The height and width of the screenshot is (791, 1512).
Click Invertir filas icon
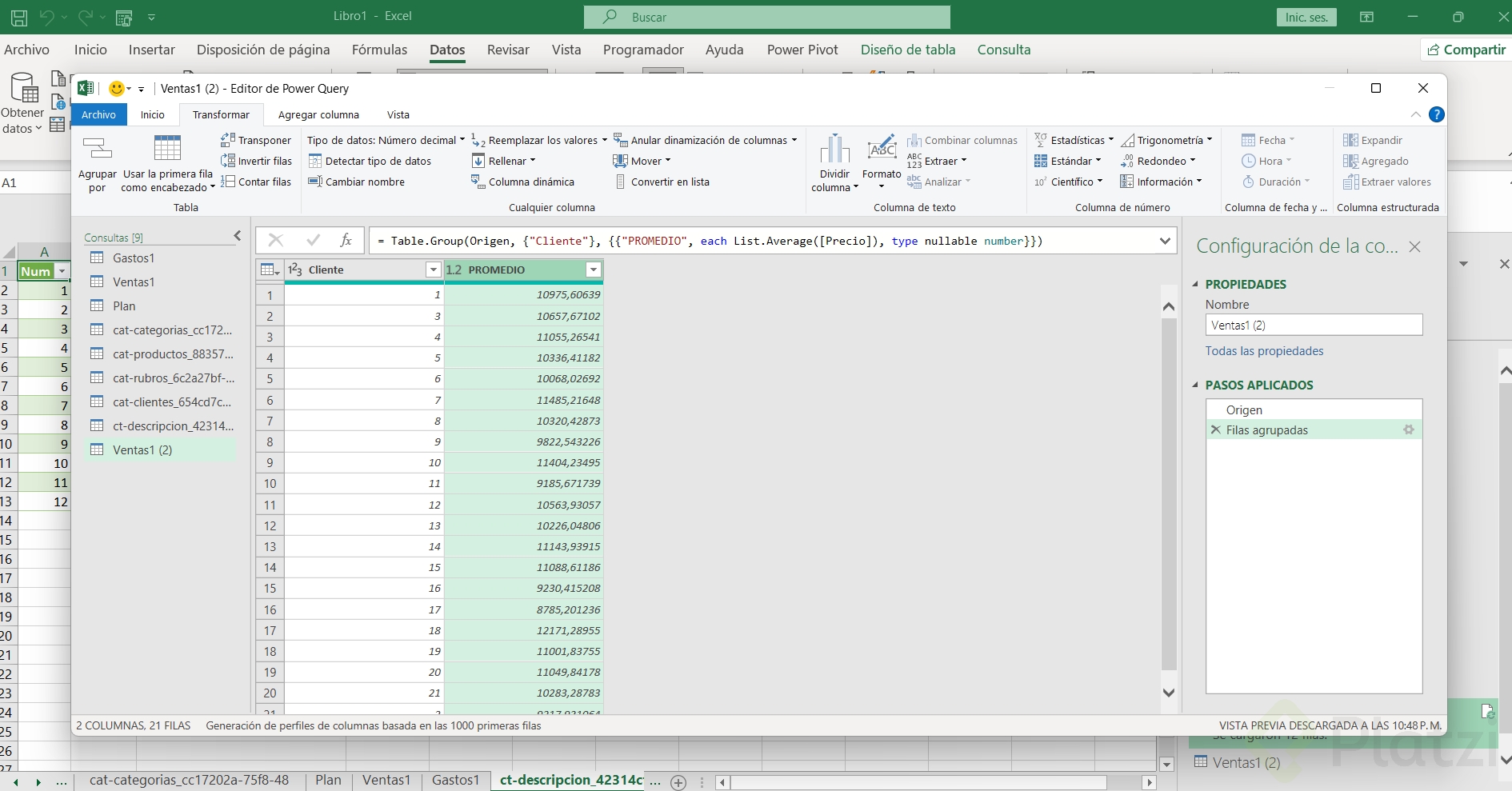click(x=228, y=161)
